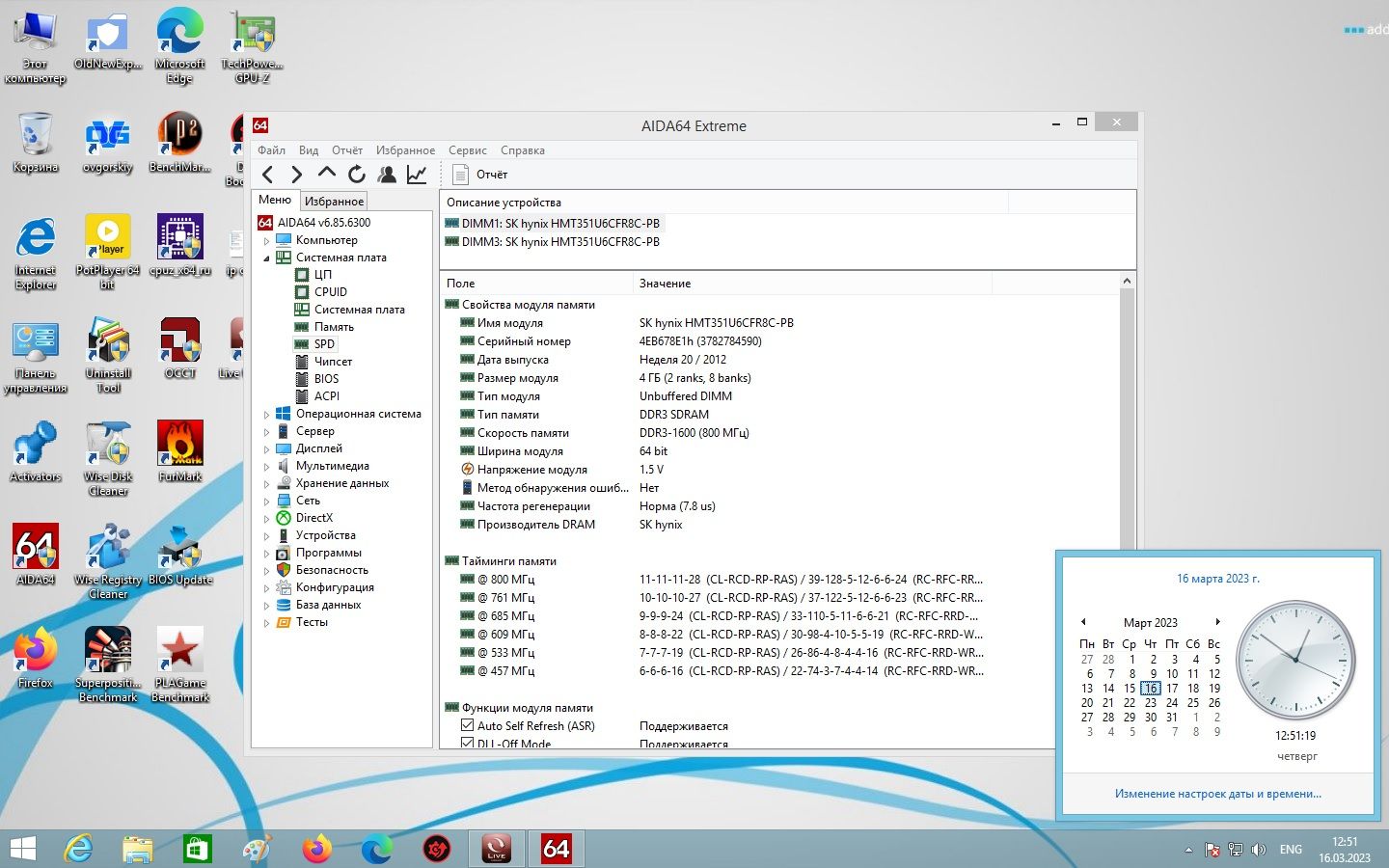Screen dimensions: 1389x868
Task: Switch to the Избранное tab
Action: click(x=334, y=202)
